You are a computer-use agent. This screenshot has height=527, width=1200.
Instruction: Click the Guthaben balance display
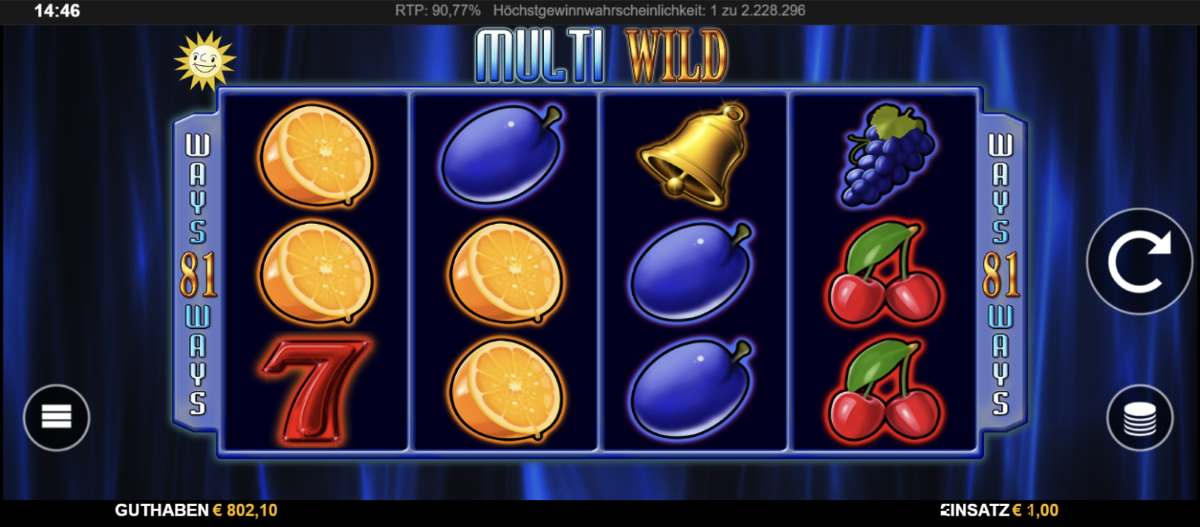[196, 510]
